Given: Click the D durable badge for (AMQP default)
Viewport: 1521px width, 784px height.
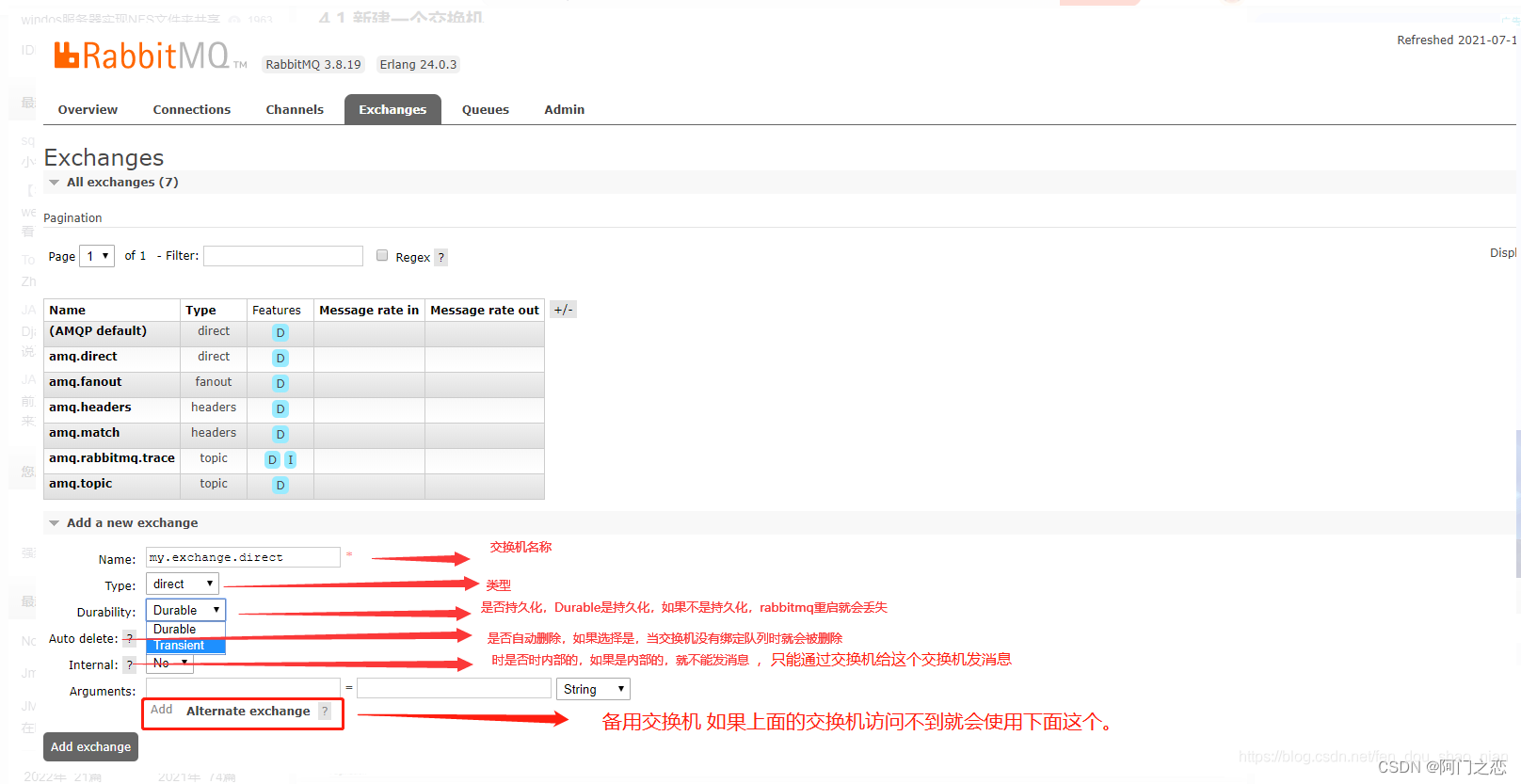Looking at the screenshot, I should (280, 333).
